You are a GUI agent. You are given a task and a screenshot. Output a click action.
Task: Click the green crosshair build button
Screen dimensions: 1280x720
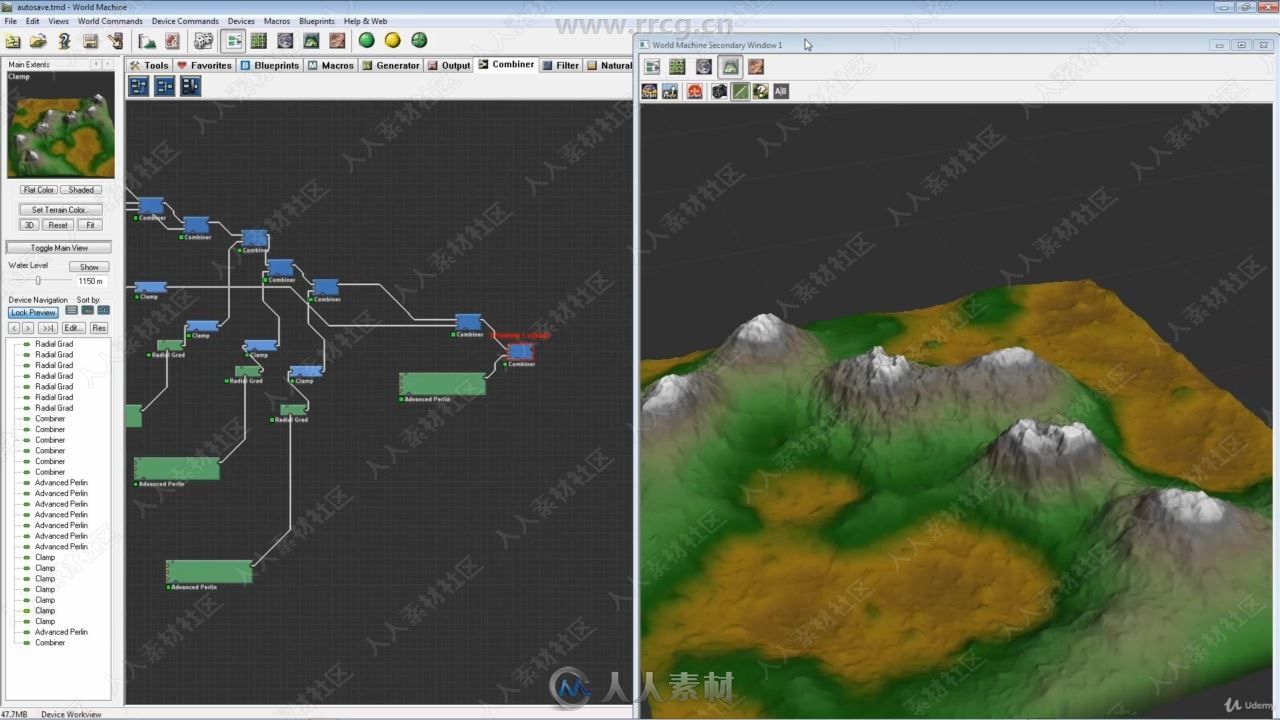pos(419,41)
